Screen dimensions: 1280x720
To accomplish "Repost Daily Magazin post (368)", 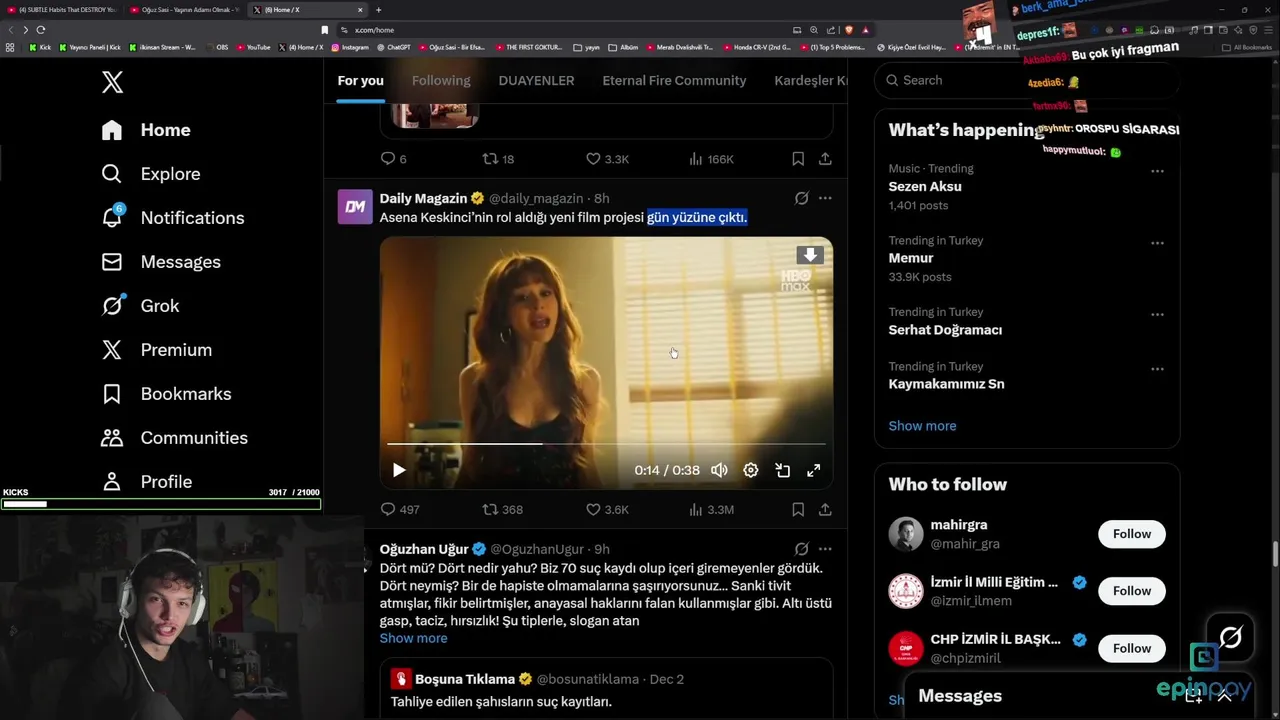I will 503,509.
